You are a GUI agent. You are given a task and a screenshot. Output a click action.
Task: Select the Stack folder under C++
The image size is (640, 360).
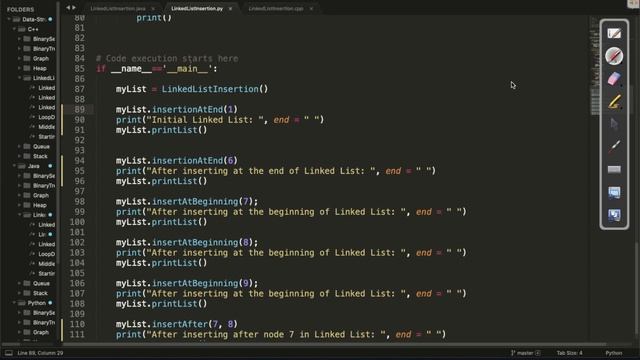click(40, 156)
